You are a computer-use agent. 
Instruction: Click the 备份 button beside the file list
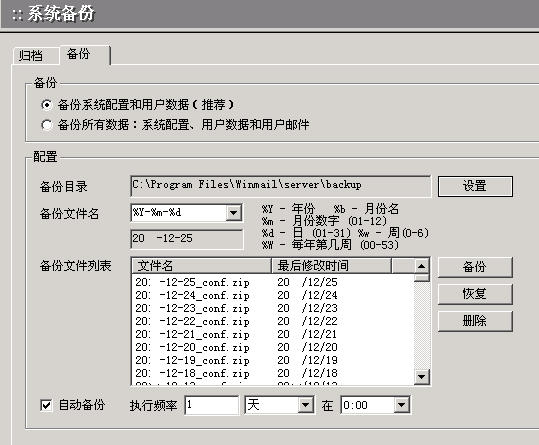pyautogui.click(x=475, y=267)
